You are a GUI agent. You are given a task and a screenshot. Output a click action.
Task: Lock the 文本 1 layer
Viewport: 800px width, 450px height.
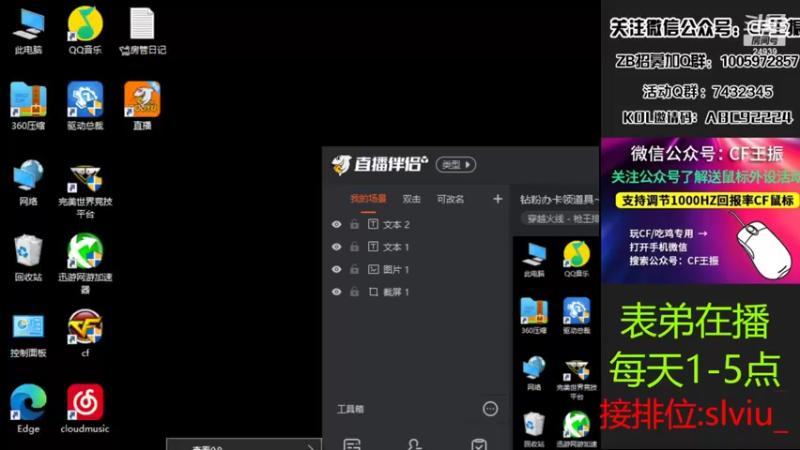coord(354,247)
